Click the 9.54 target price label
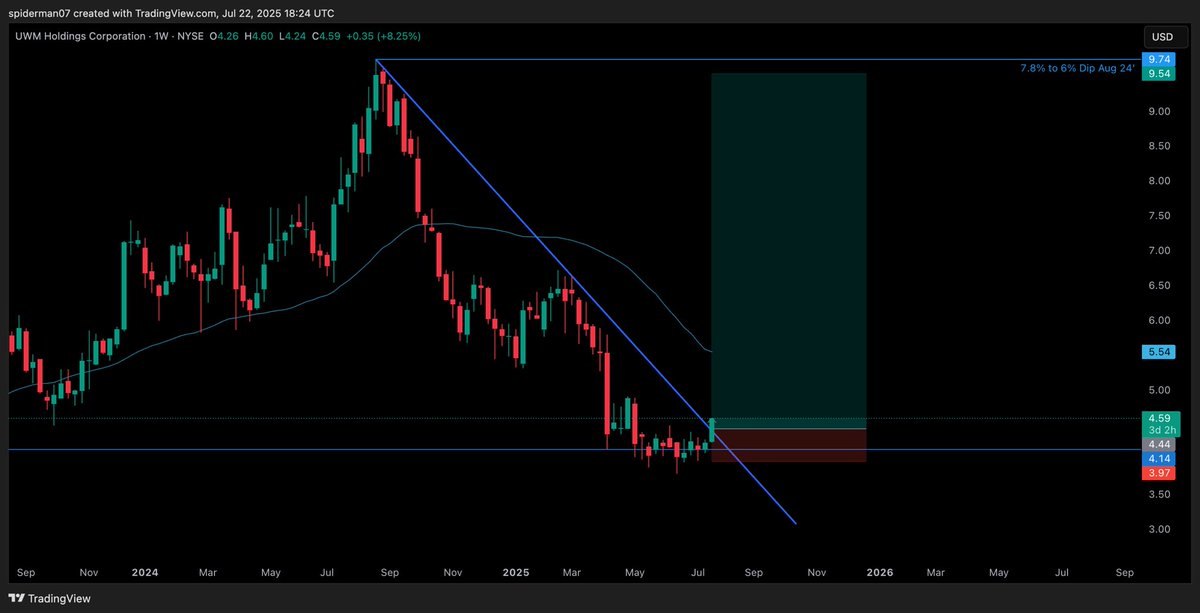This screenshot has width=1200, height=613. coord(1160,74)
